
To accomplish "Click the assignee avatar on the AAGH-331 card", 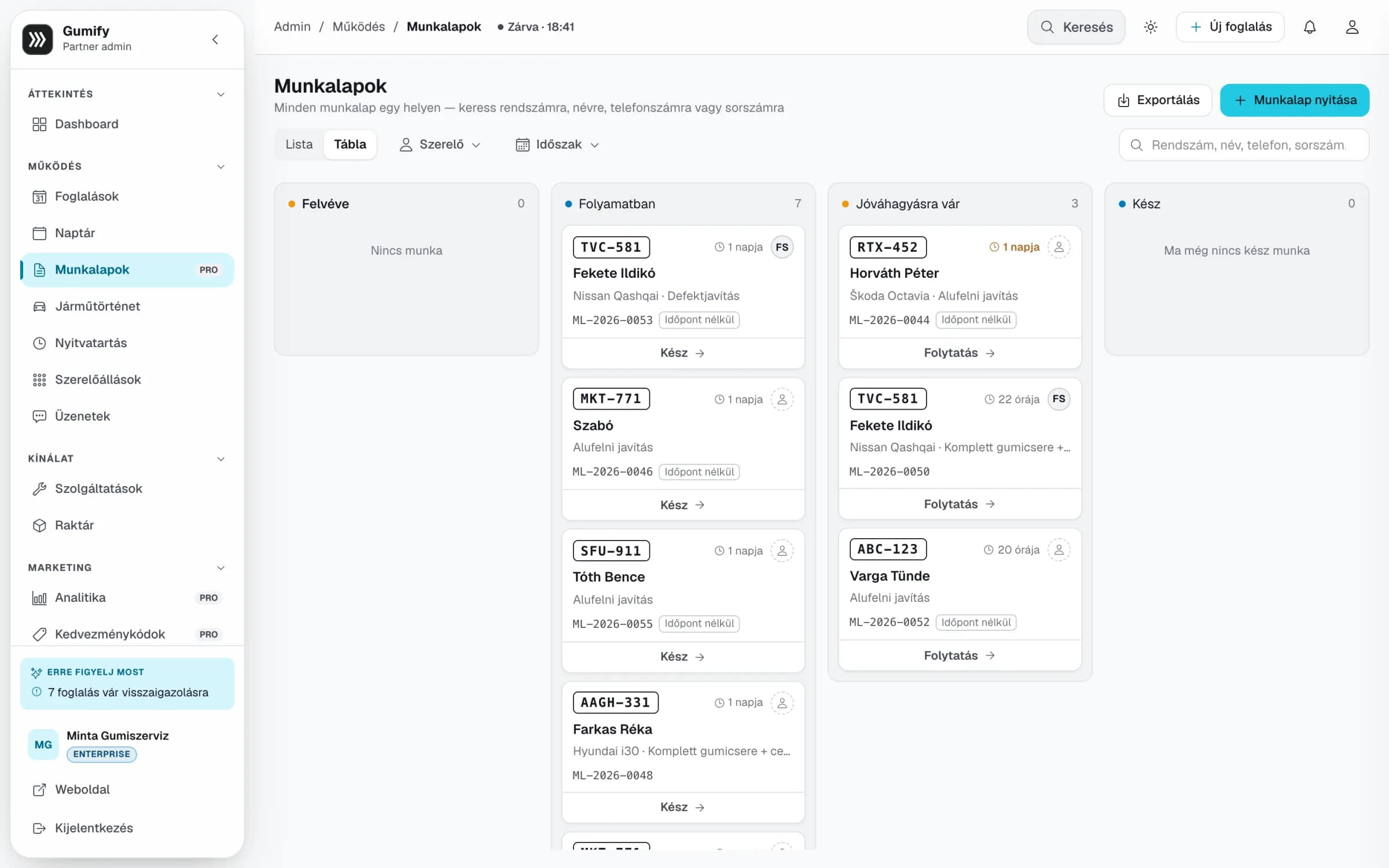I will click(x=782, y=703).
